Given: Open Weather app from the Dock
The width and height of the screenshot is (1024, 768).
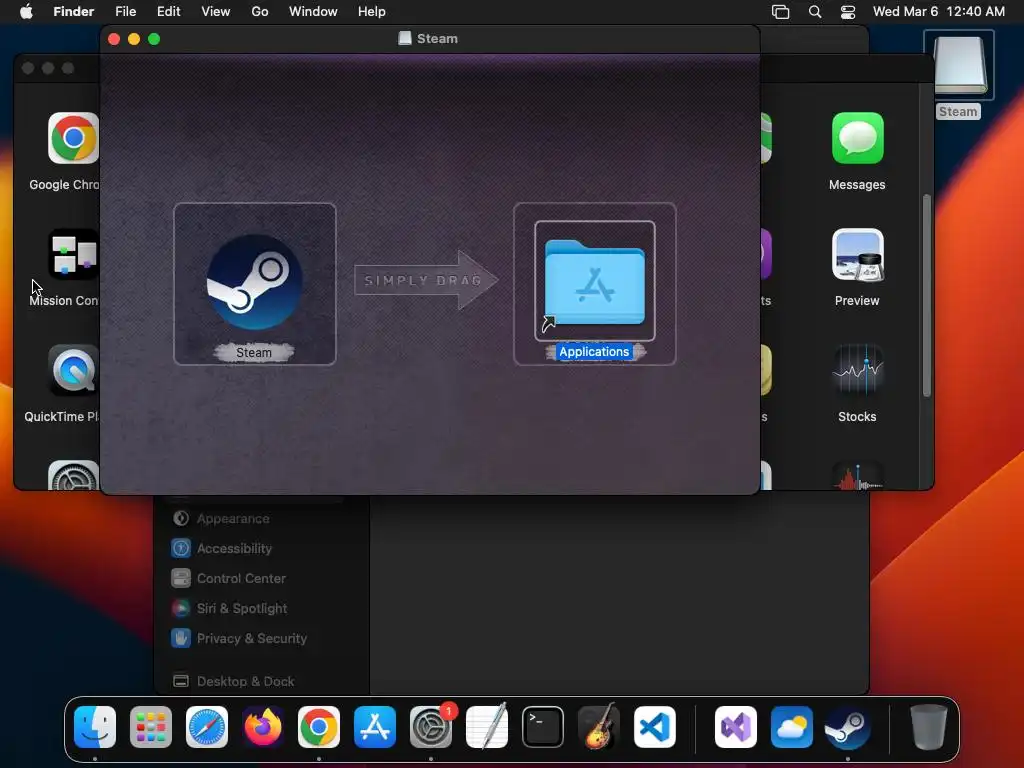Looking at the screenshot, I should (x=792, y=727).
